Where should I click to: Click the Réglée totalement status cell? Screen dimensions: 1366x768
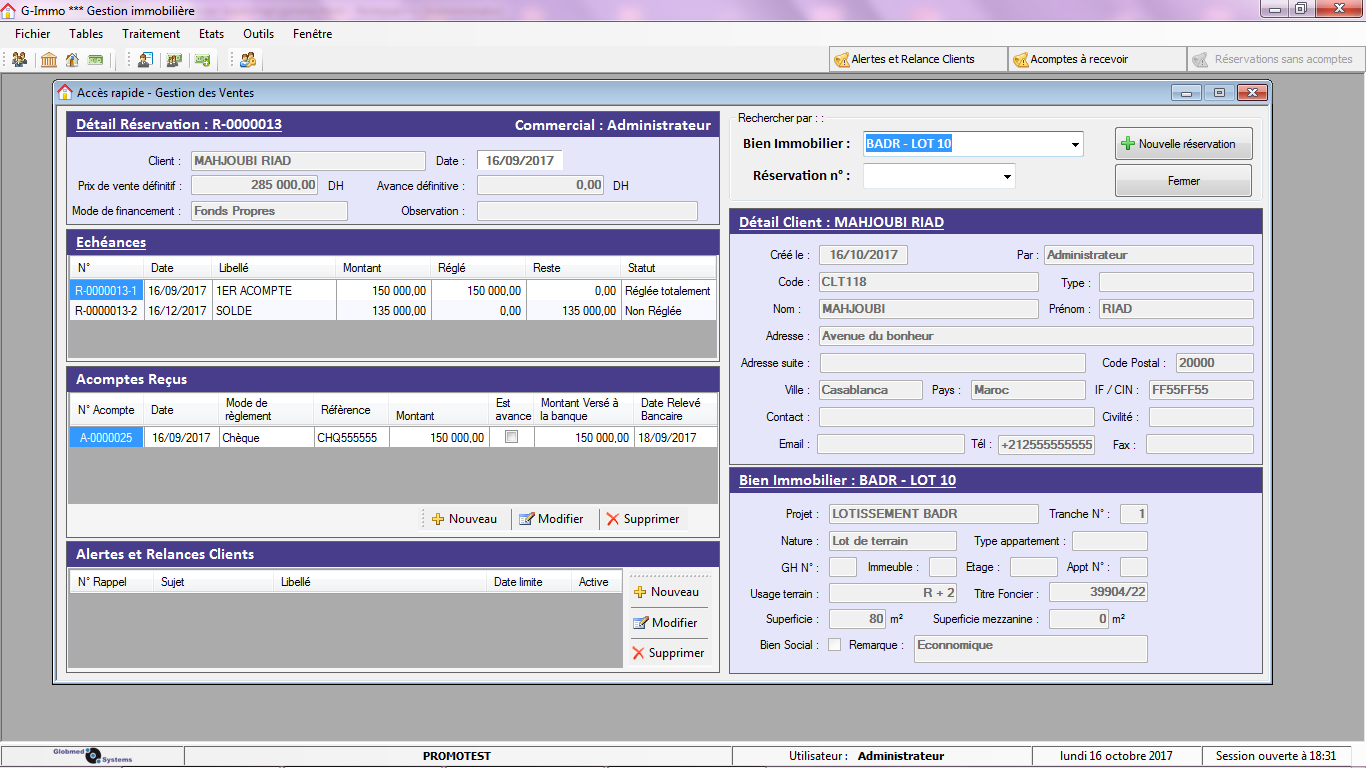tap(668, 291)
